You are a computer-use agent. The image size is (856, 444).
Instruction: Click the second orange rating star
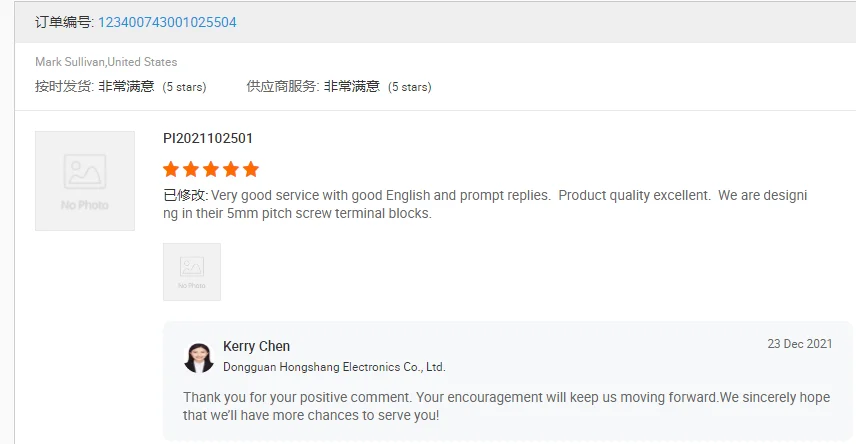point(191,169)
